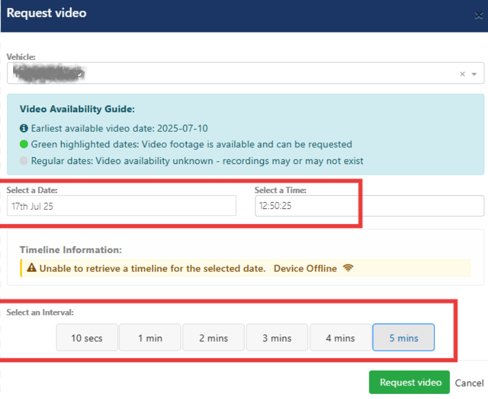Click the info icon beside Earliest available video date
Viewport: 488px width, 399px height.
(x=24, y=128)
